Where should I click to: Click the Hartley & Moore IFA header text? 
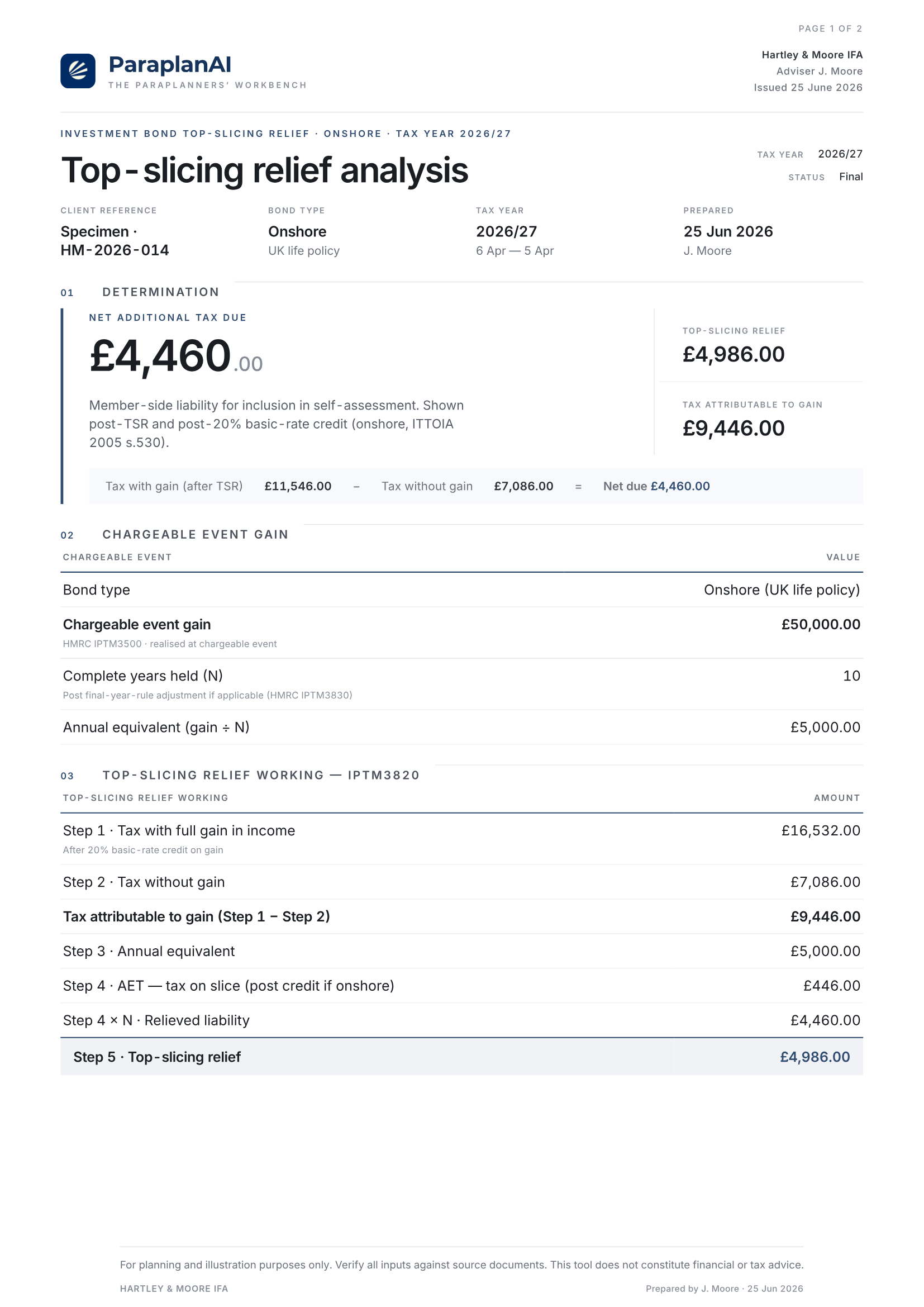coord(812,55)
